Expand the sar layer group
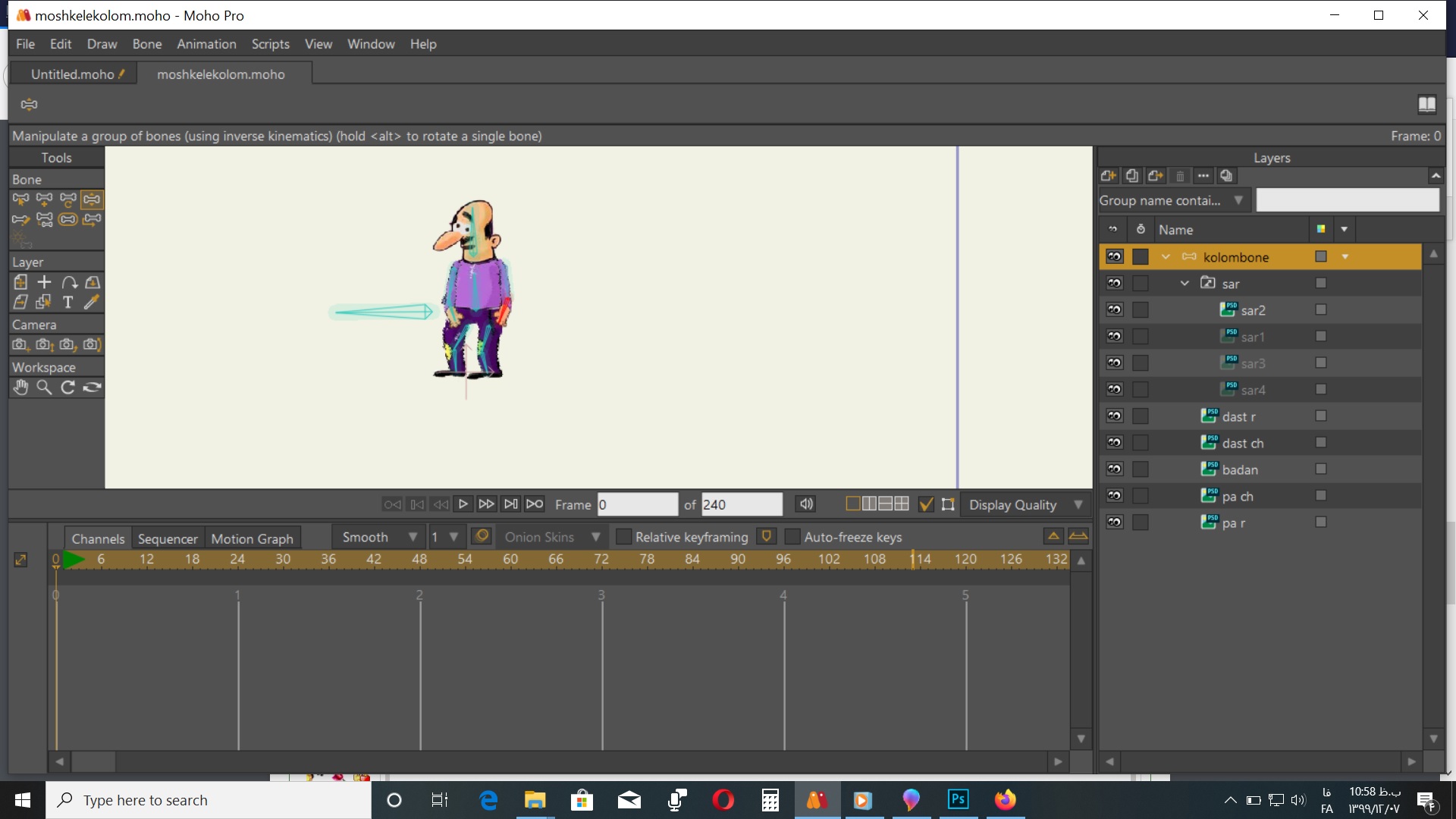This screenshot has height=819, width=1456. (x=1184, y=283)
